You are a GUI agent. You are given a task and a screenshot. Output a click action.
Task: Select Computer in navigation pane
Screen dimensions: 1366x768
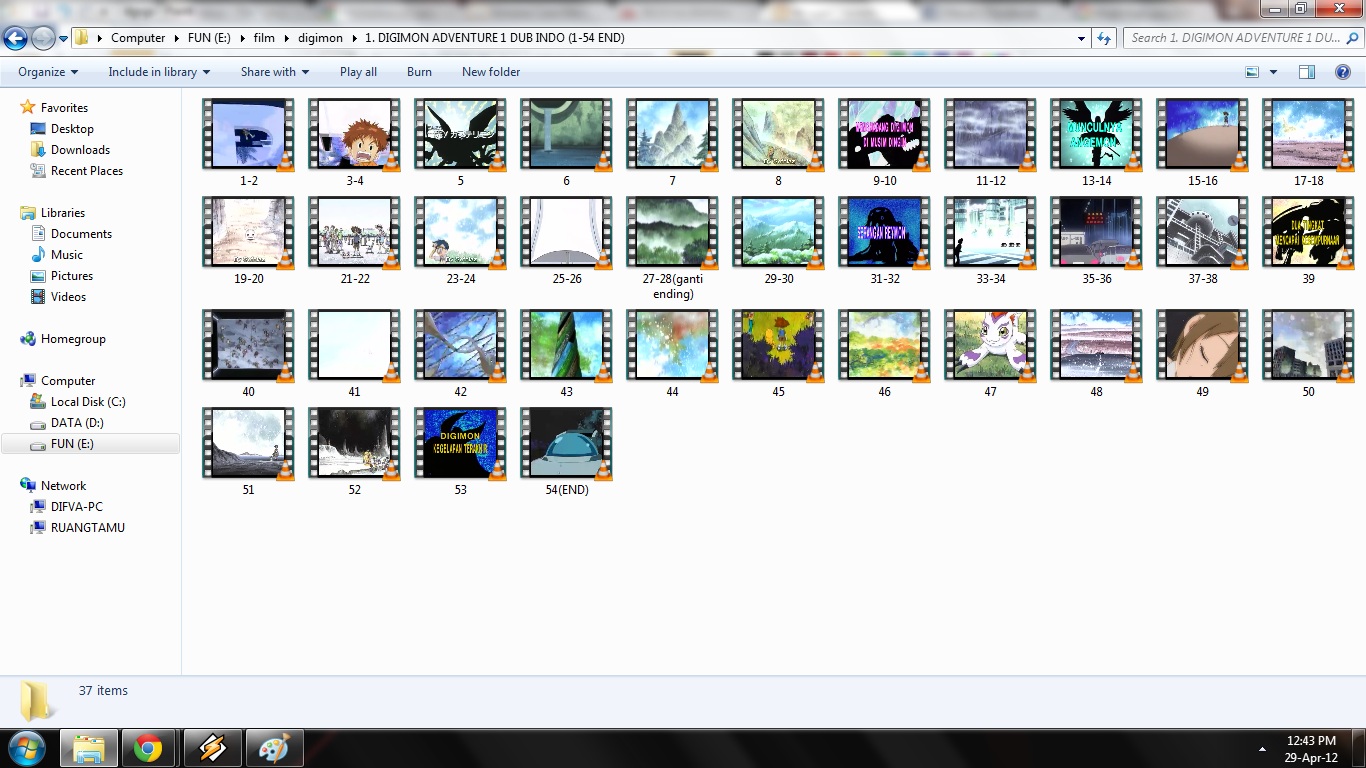pyautogui.click(x=68, y=381)
